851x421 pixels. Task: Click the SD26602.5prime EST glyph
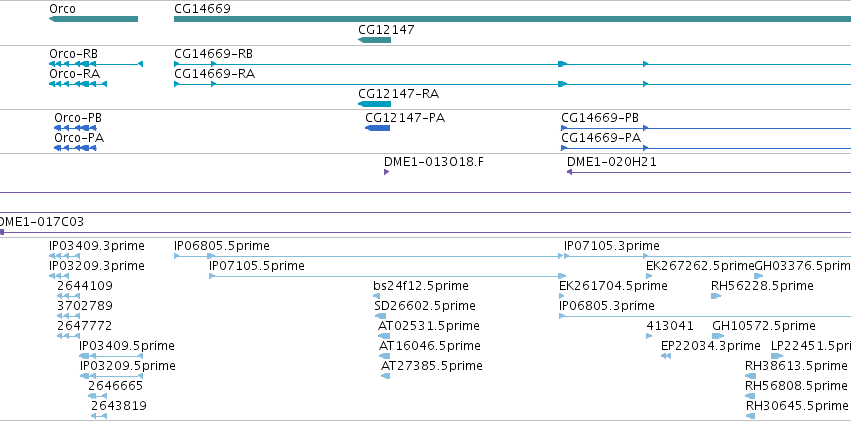tap(380, 316)
